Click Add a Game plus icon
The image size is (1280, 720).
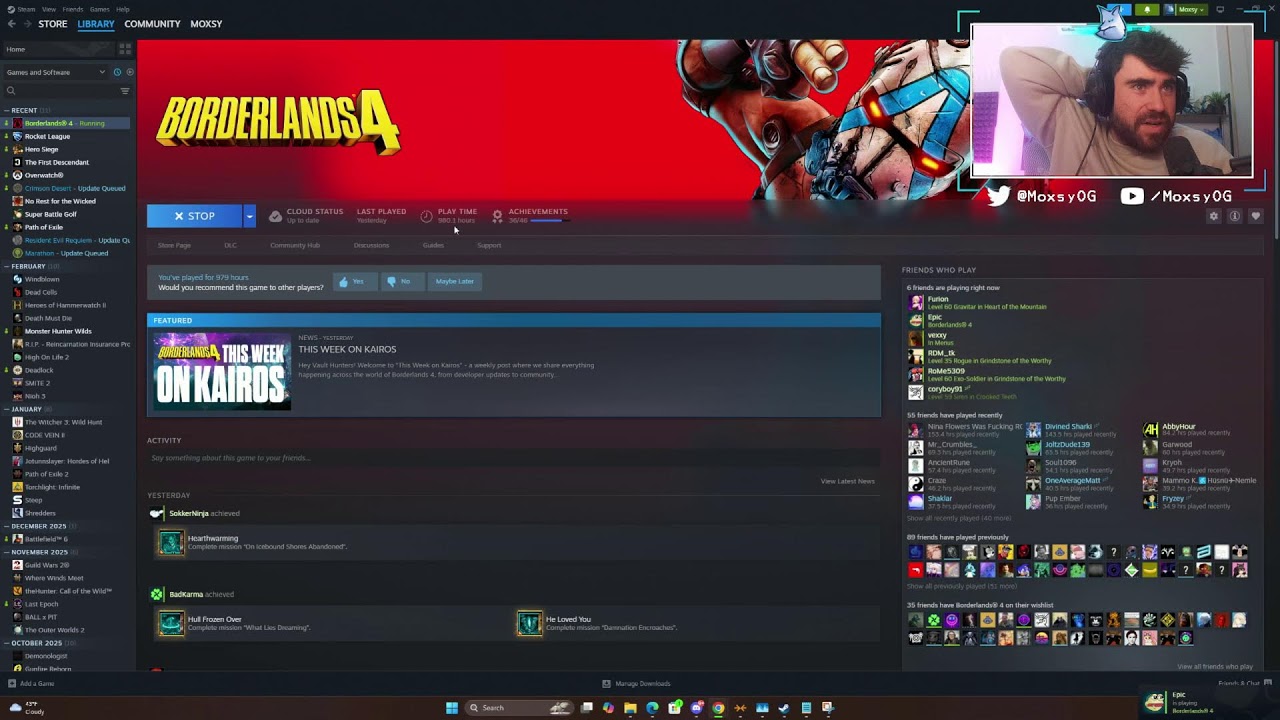(x=12, y=684)
